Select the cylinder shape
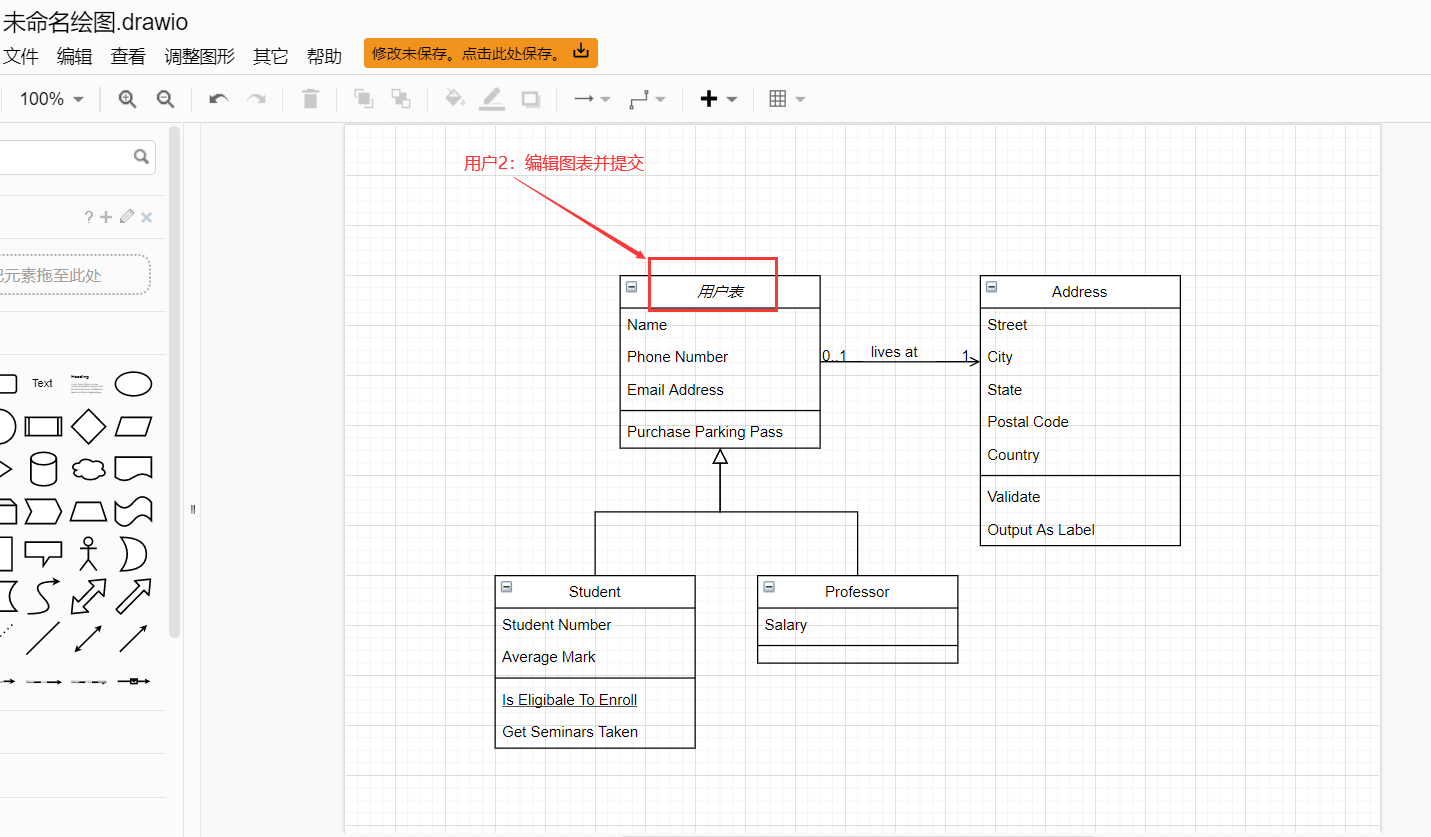The width and height of the screenshot is (1431, 837). 43,469
